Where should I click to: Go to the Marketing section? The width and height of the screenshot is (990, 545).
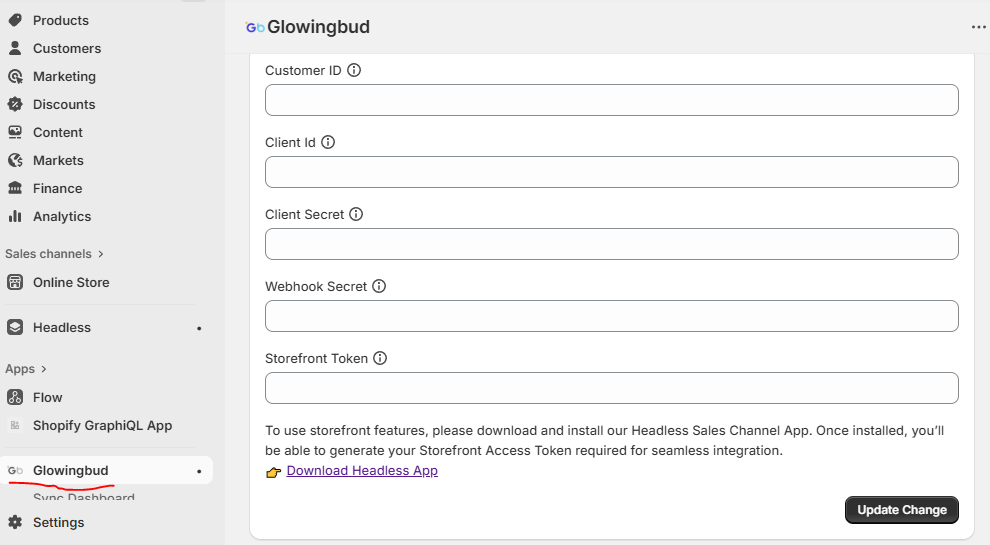point(64,76)
